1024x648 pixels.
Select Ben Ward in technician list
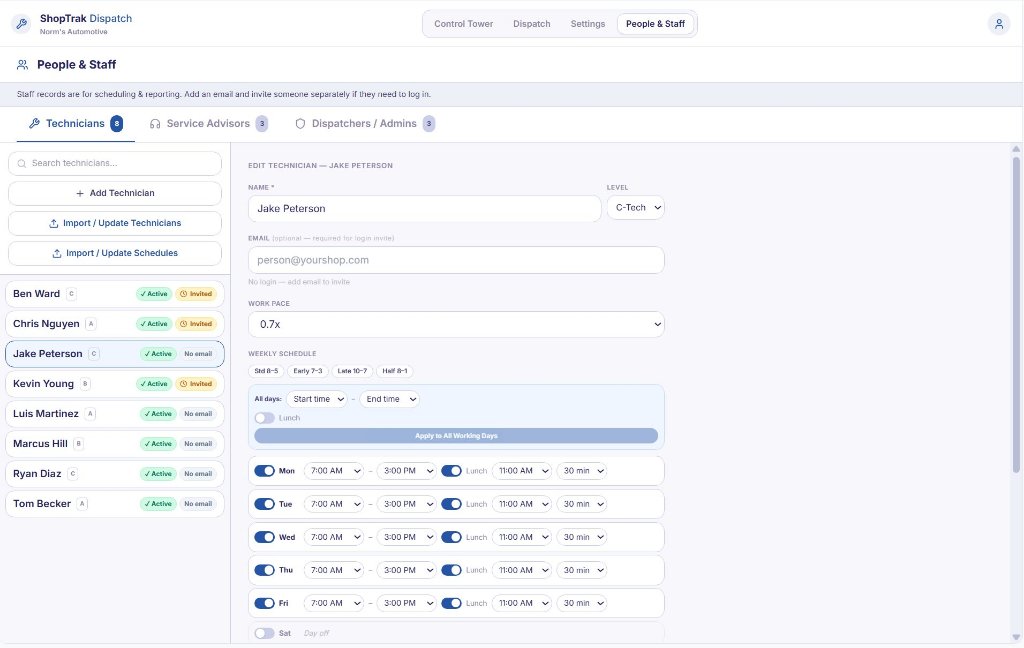pyautogui.click(x=115, y=294)
